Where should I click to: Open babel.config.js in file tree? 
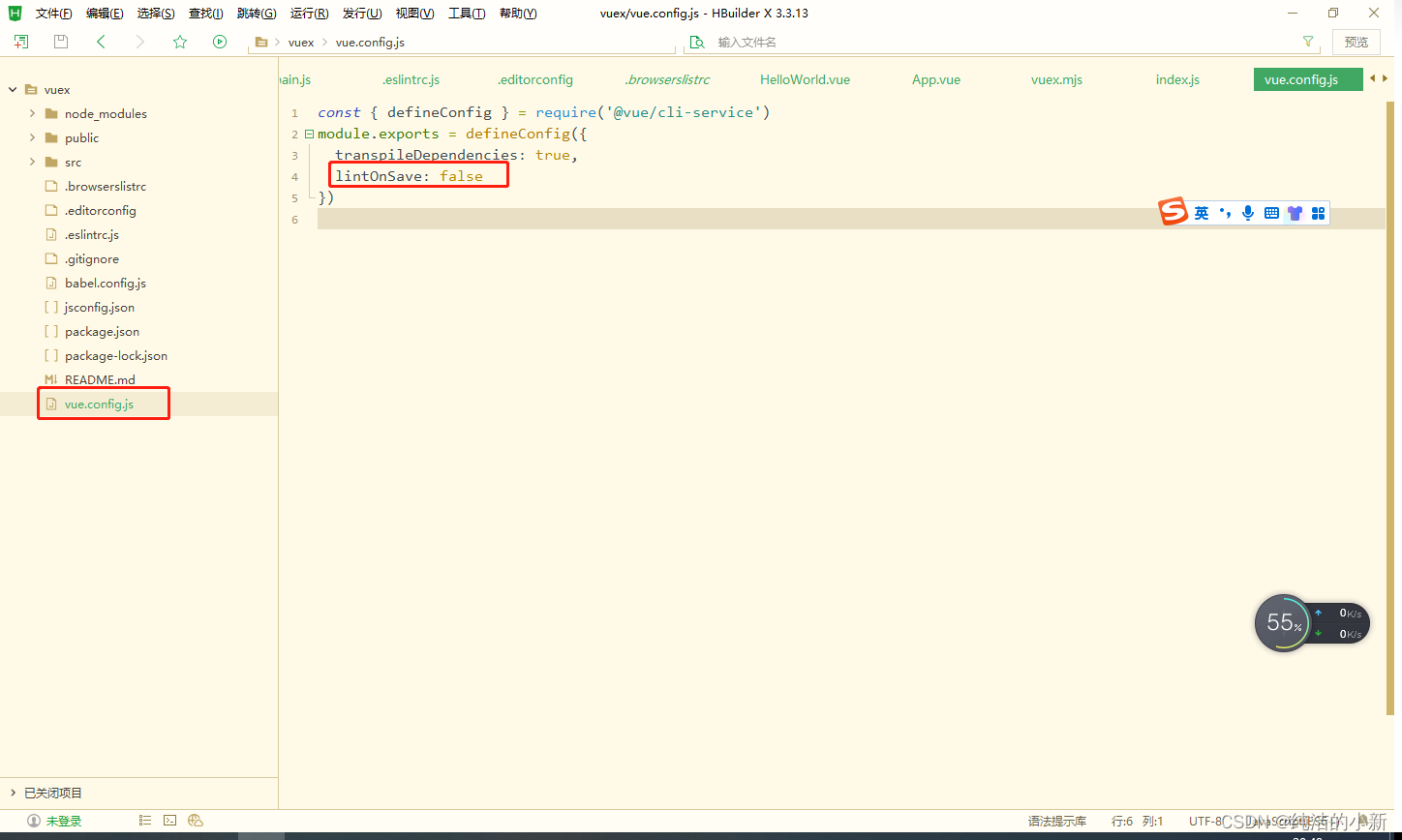click(106, 283)
